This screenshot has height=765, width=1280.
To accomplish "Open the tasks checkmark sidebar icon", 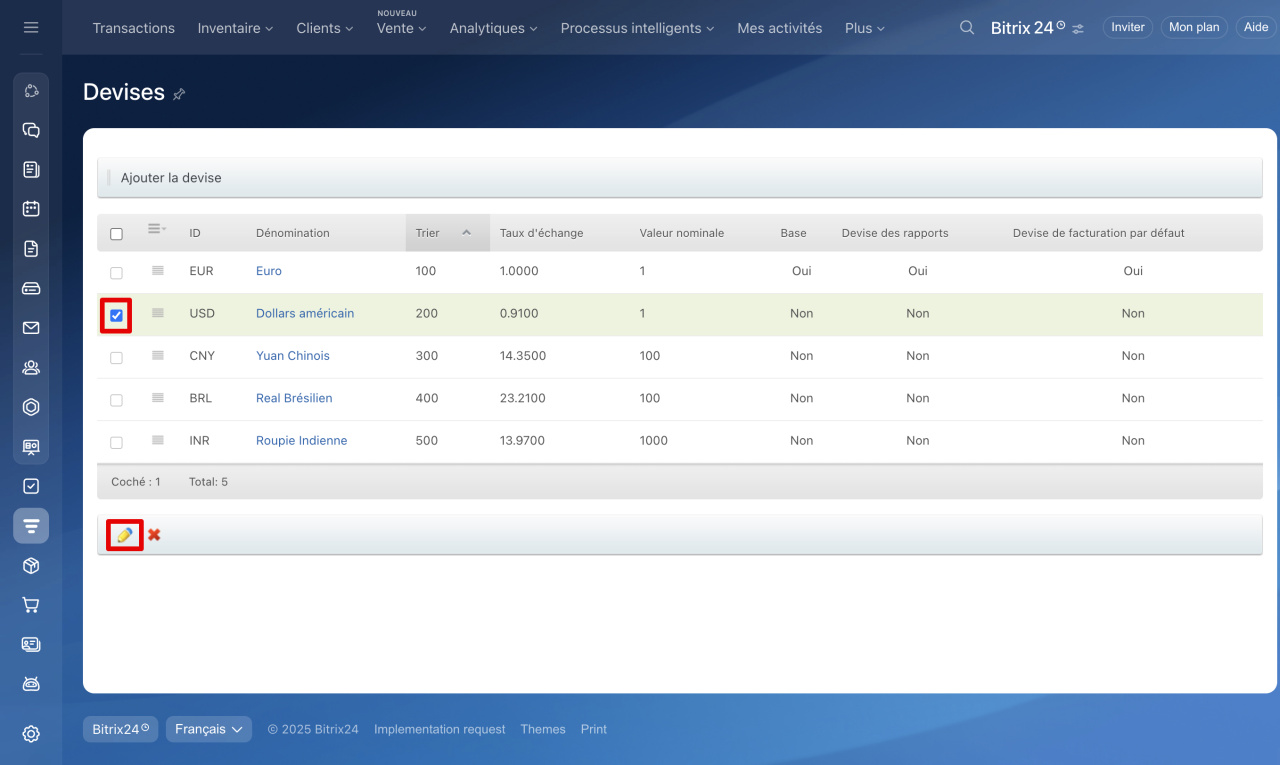I will (x=31, y=486).
